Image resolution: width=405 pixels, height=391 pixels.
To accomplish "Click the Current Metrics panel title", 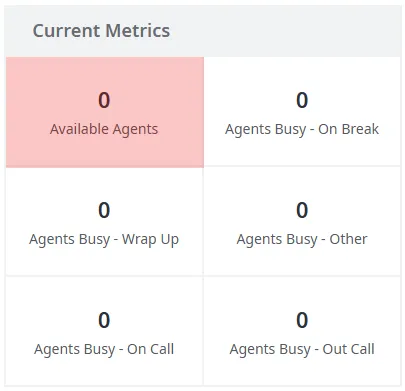I will (x=101, y=31).
